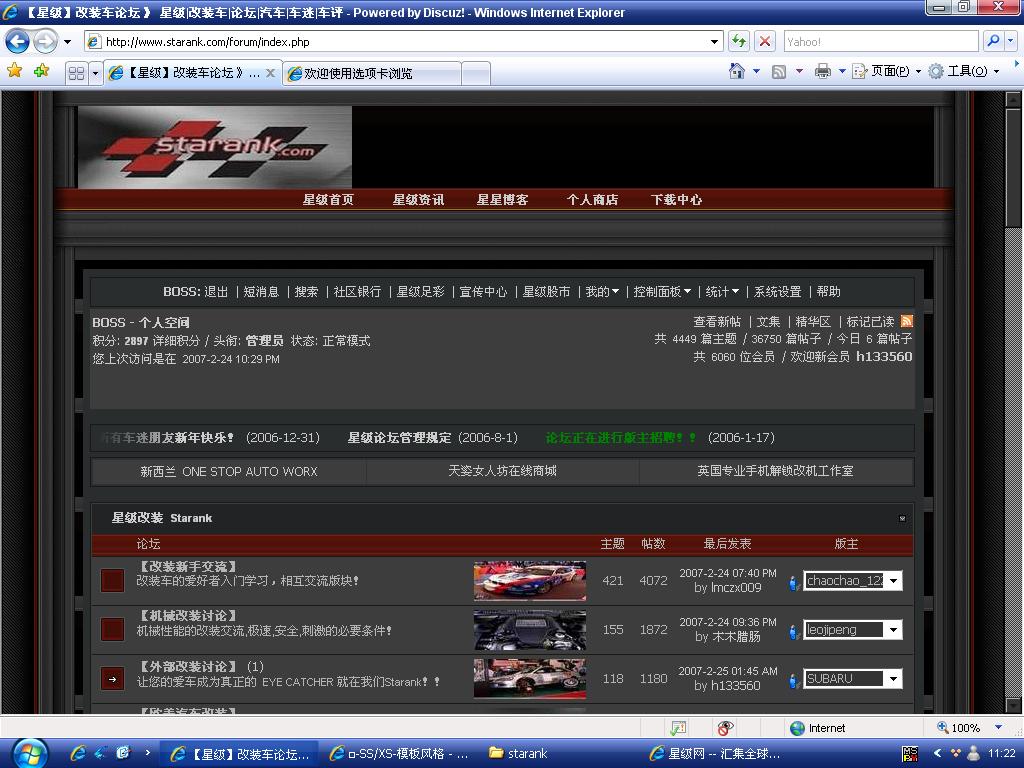The height and width of the screenshot is (768, 1024).
Task: Click the orange RSS icon beside 标记已读
Action: pyautogui.click(x=906, y=321)
